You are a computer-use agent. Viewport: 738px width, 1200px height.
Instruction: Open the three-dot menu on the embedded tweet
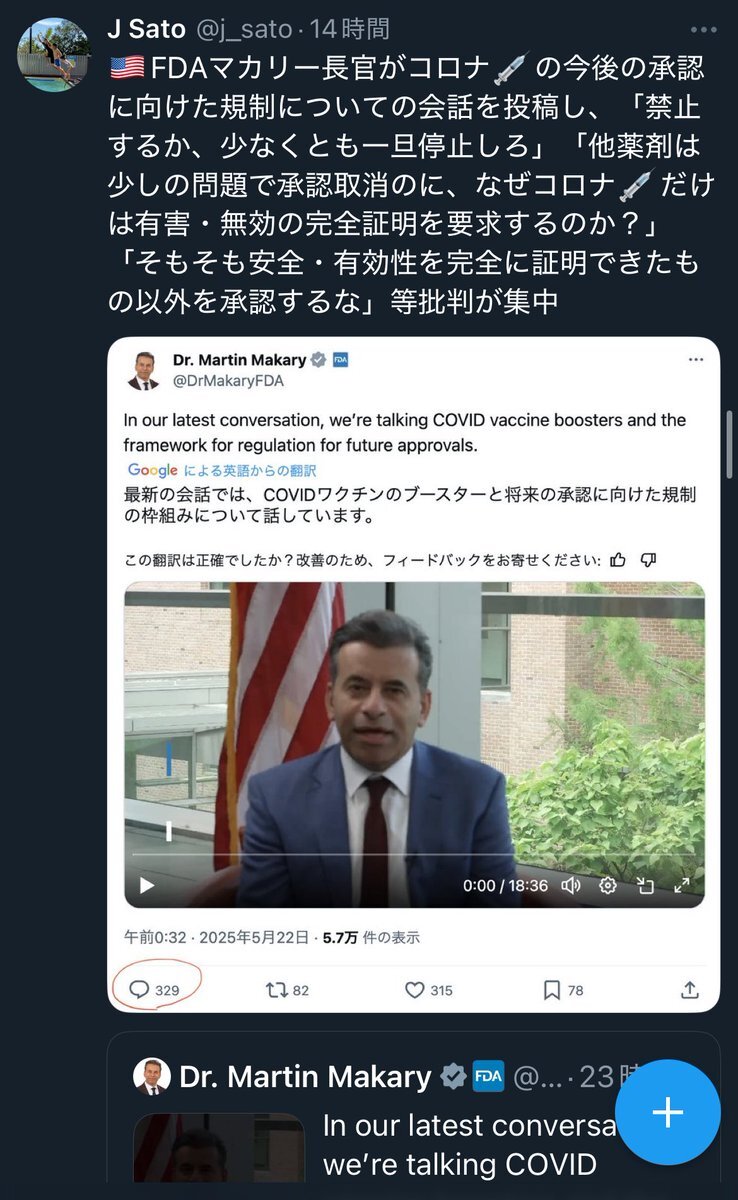pos(695,360)
